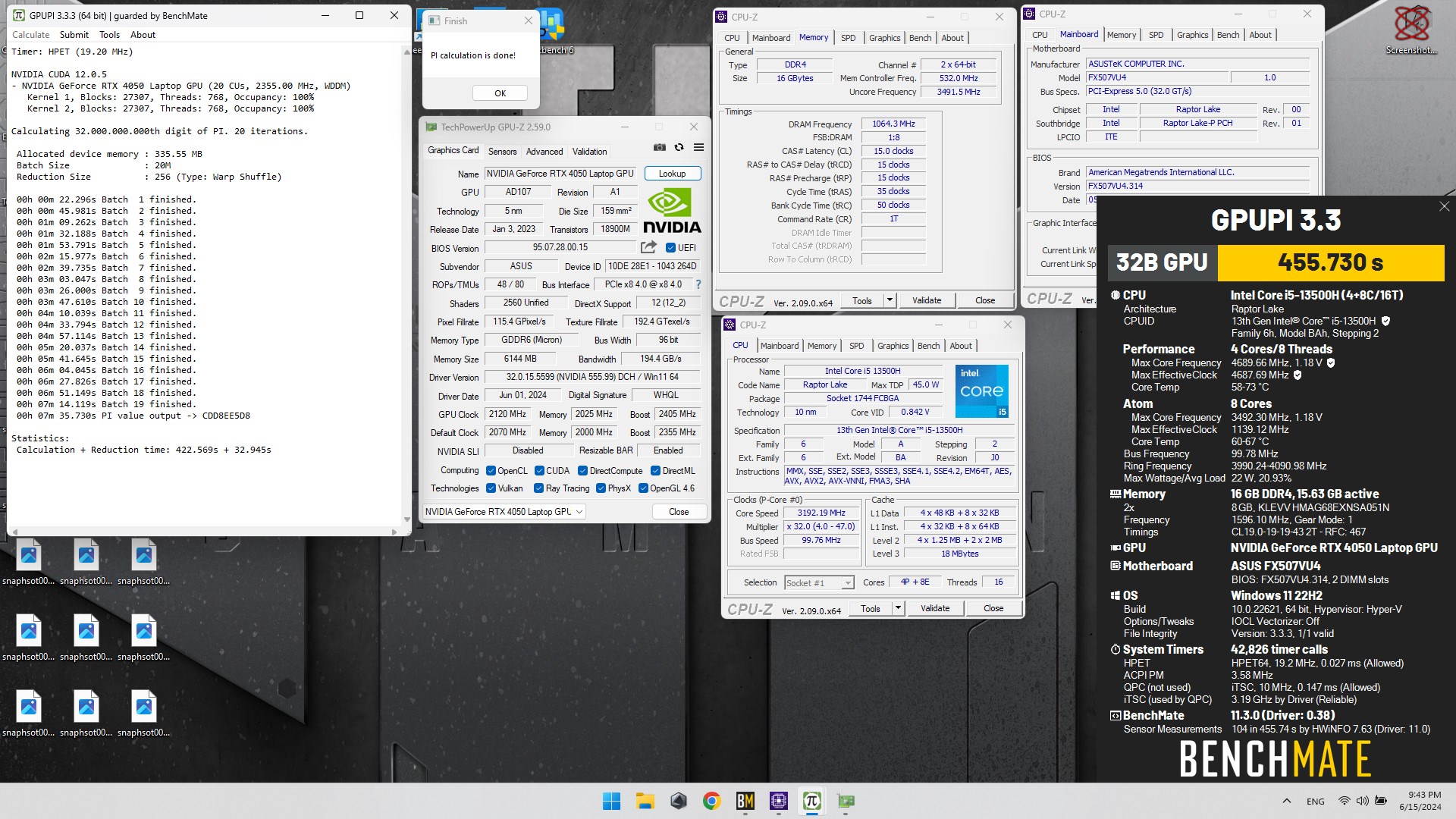Image resolution: width=1456 pixels, height=819 pixels.
Task: Click the GPU-Z taskbar icon
Action: pyautogui.click(x=846, y=801)
